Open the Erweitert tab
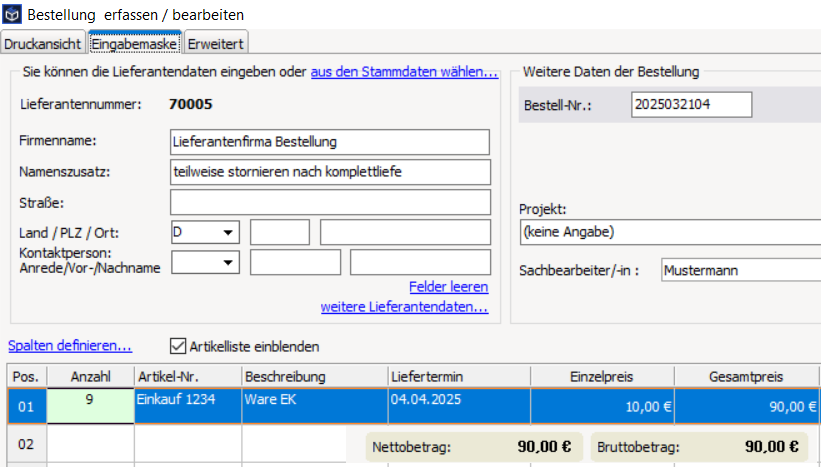This screenshot has height=467, width=821. click(216, 44)
